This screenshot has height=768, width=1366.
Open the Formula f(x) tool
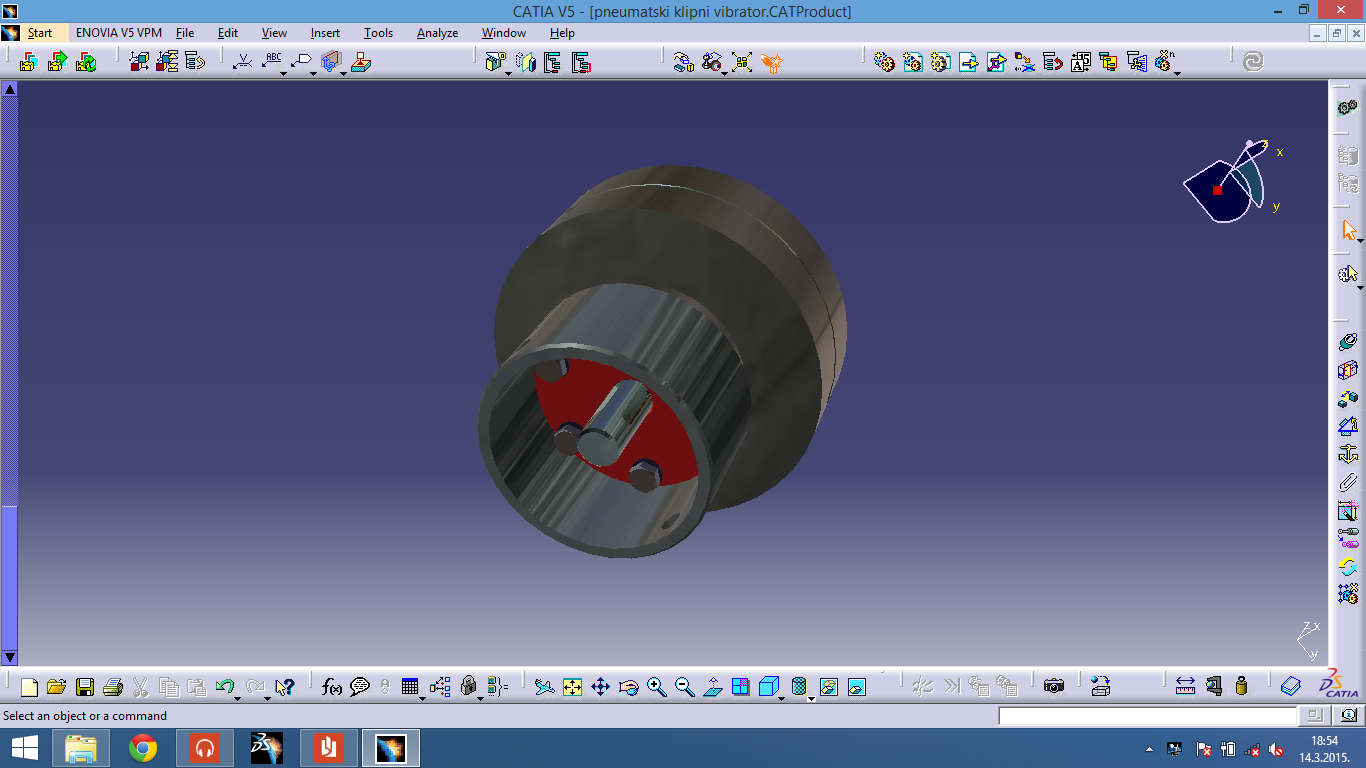[x=332, y=687]
